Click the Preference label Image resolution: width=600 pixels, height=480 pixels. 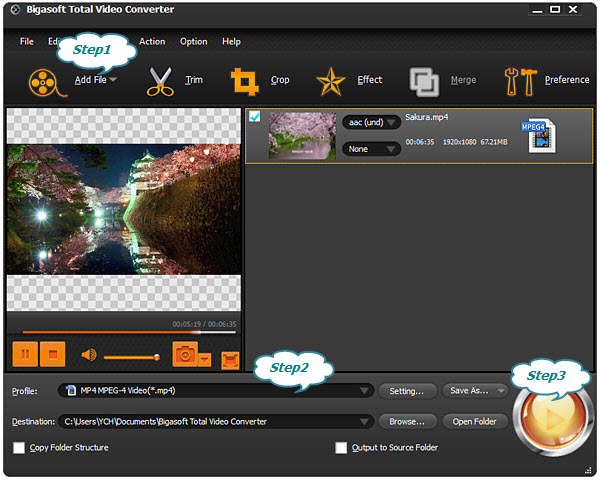pyautogui.click(x=567, y=80)
